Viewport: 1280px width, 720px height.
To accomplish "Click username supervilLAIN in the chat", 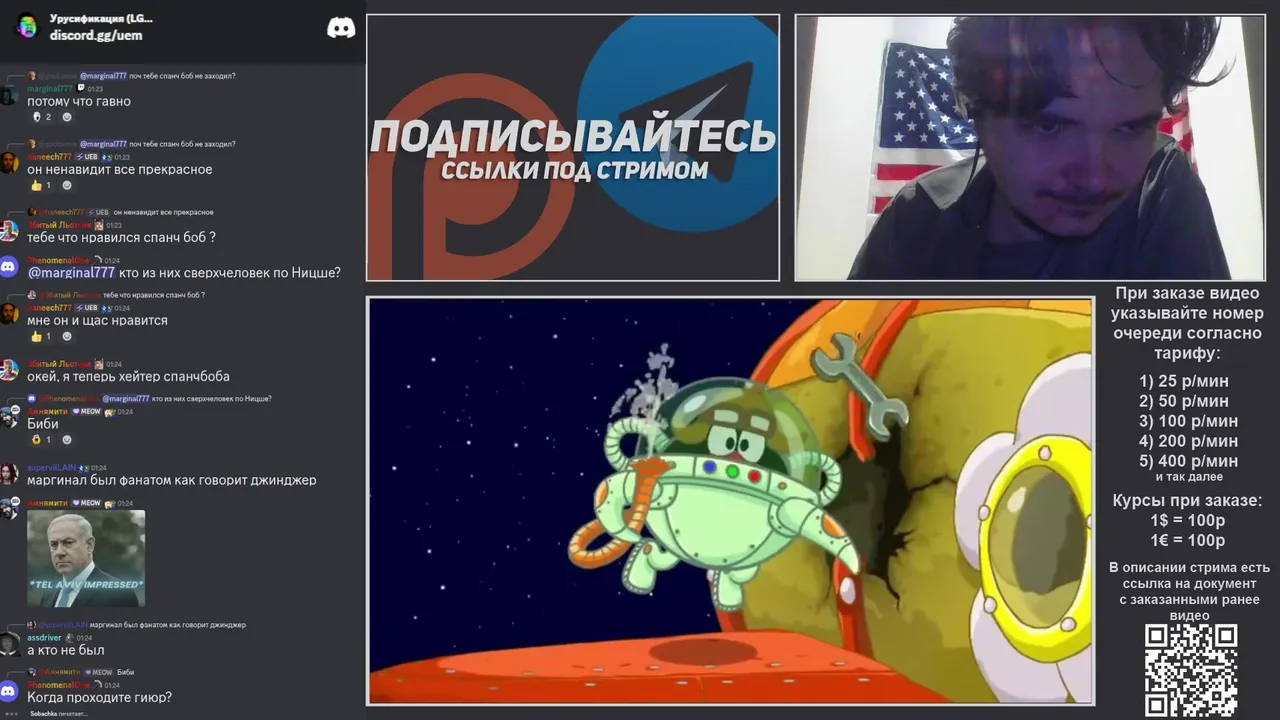I will [51, 467].
